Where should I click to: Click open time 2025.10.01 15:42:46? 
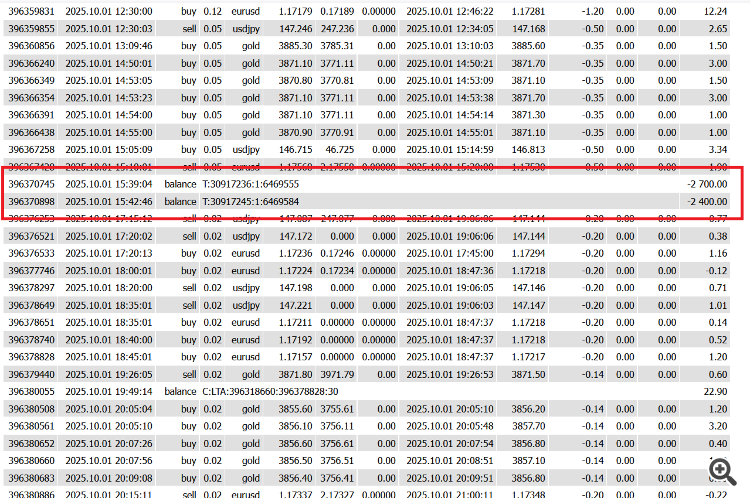point(109,201)
